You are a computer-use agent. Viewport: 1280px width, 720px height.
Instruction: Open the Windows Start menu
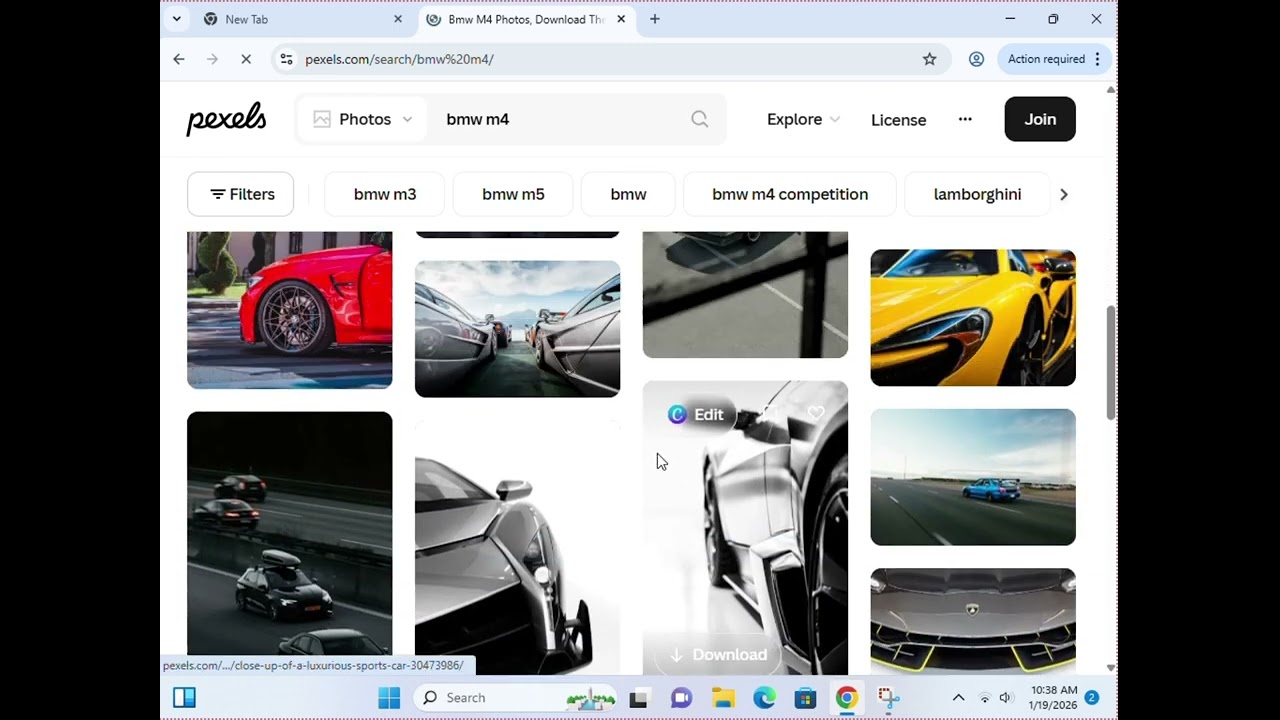click(x=389, y=698)
